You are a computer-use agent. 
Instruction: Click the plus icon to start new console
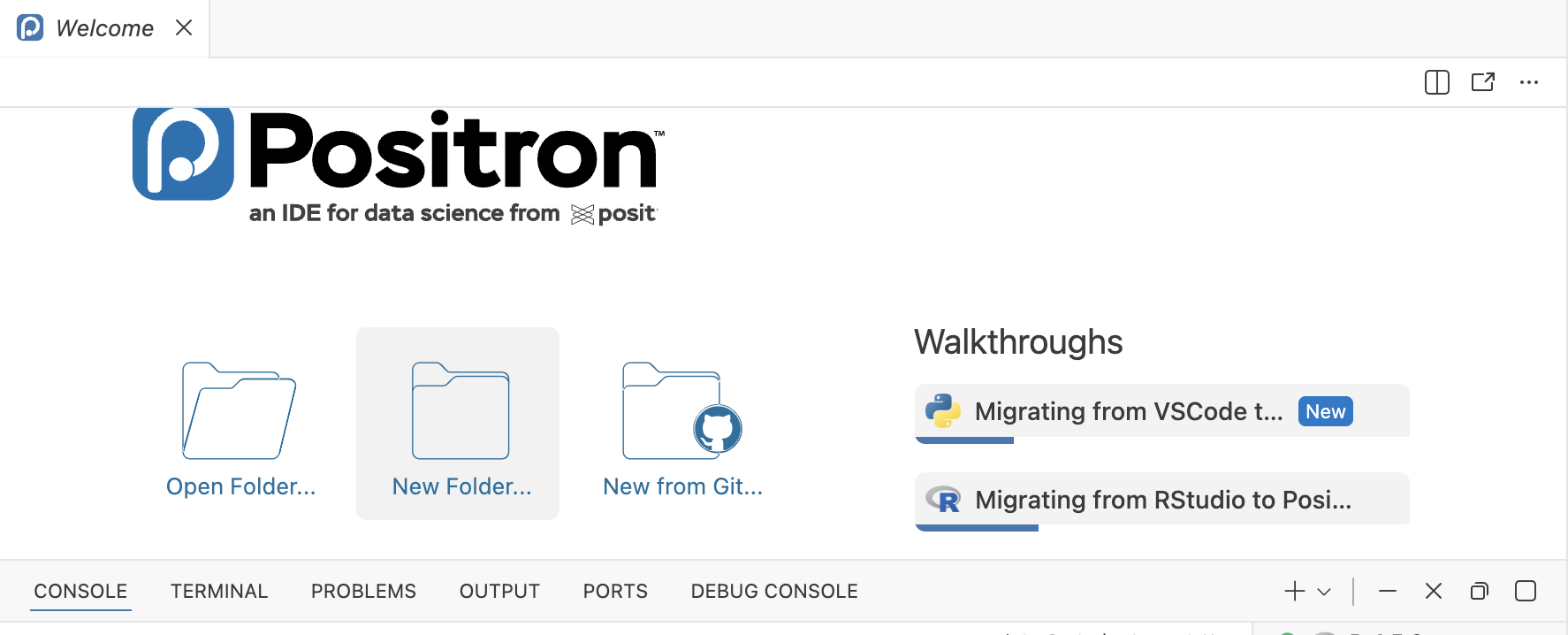click(1294, 591)
